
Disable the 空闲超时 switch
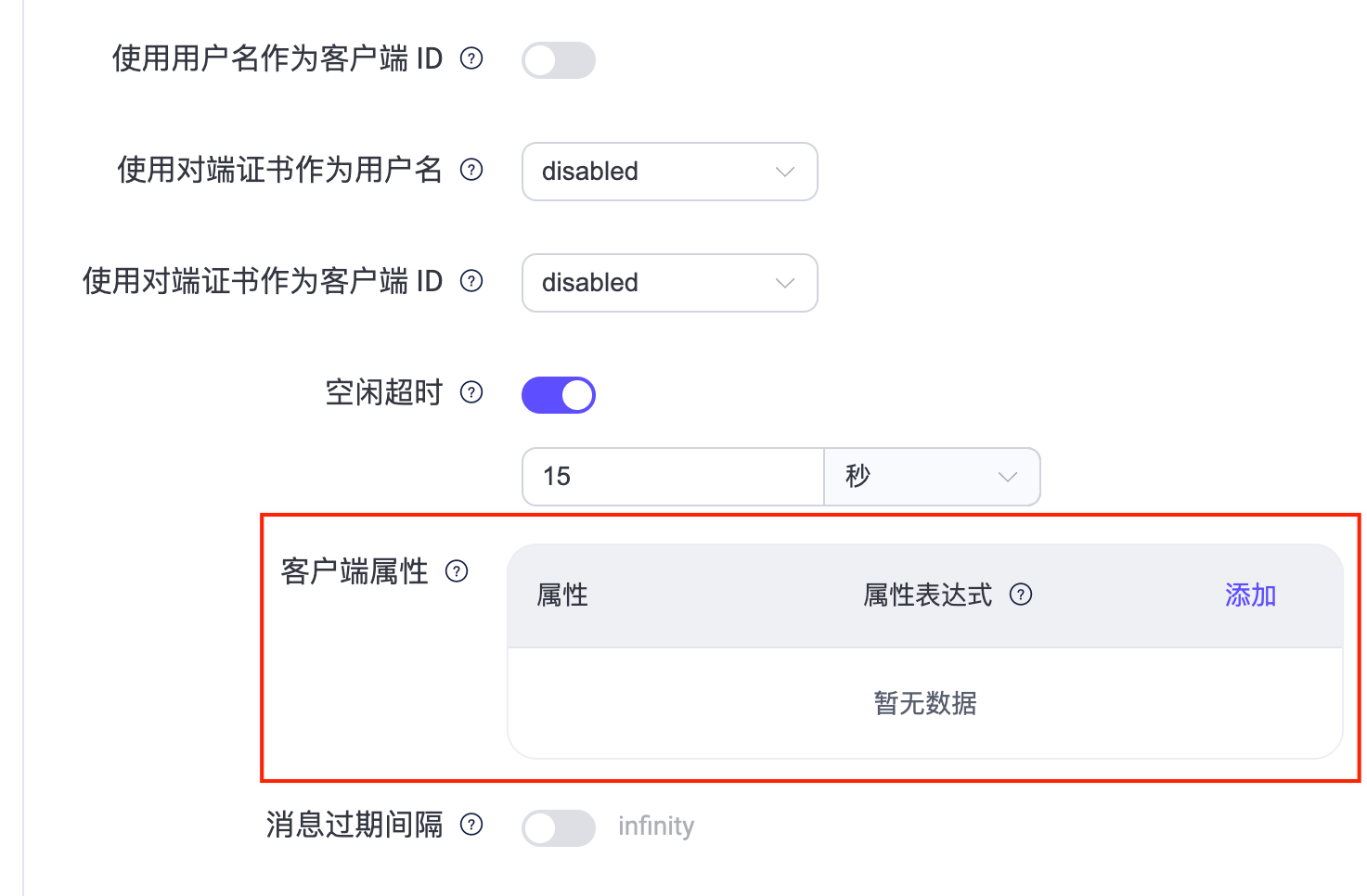(x=558, y=394)
